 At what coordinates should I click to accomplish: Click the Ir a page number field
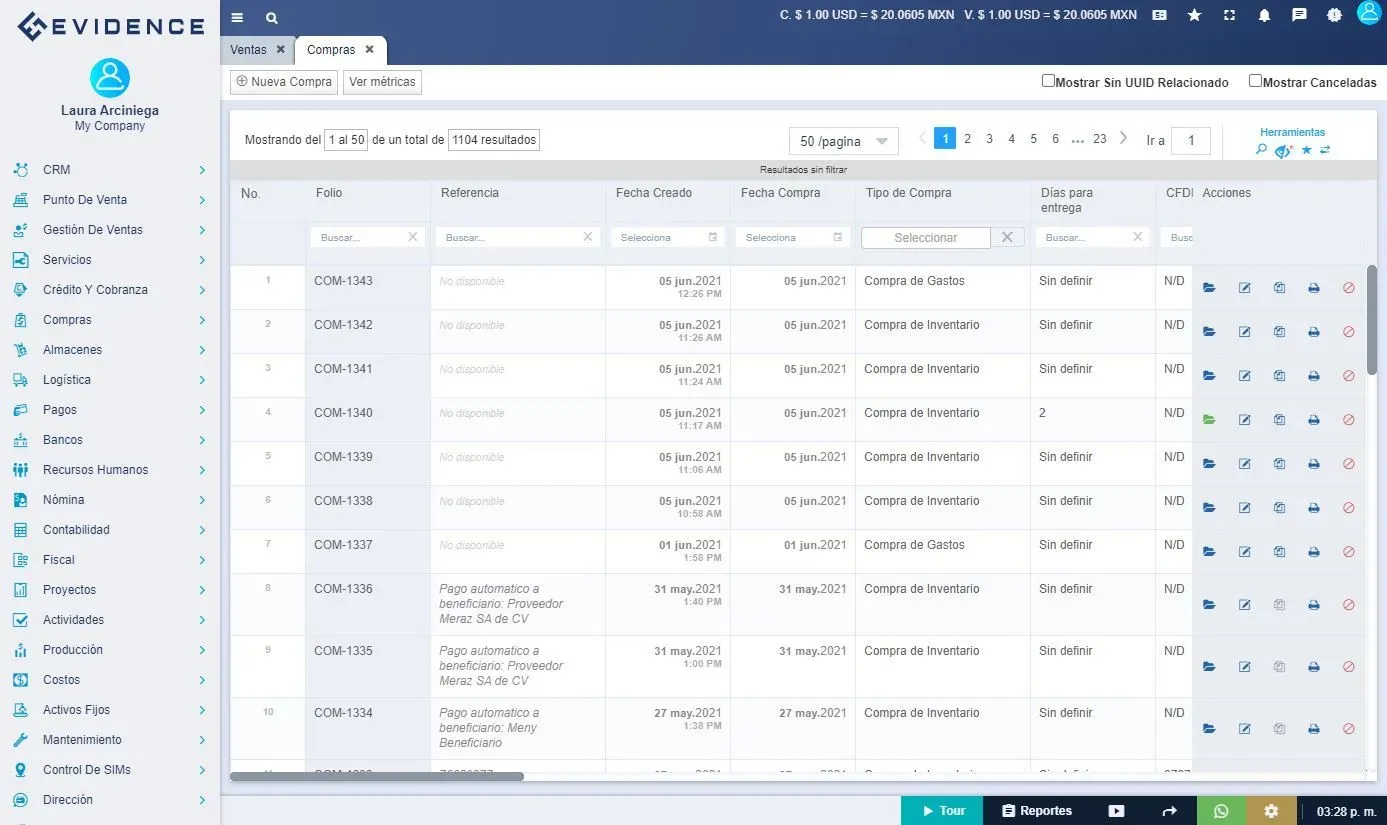pos(1190,141)
